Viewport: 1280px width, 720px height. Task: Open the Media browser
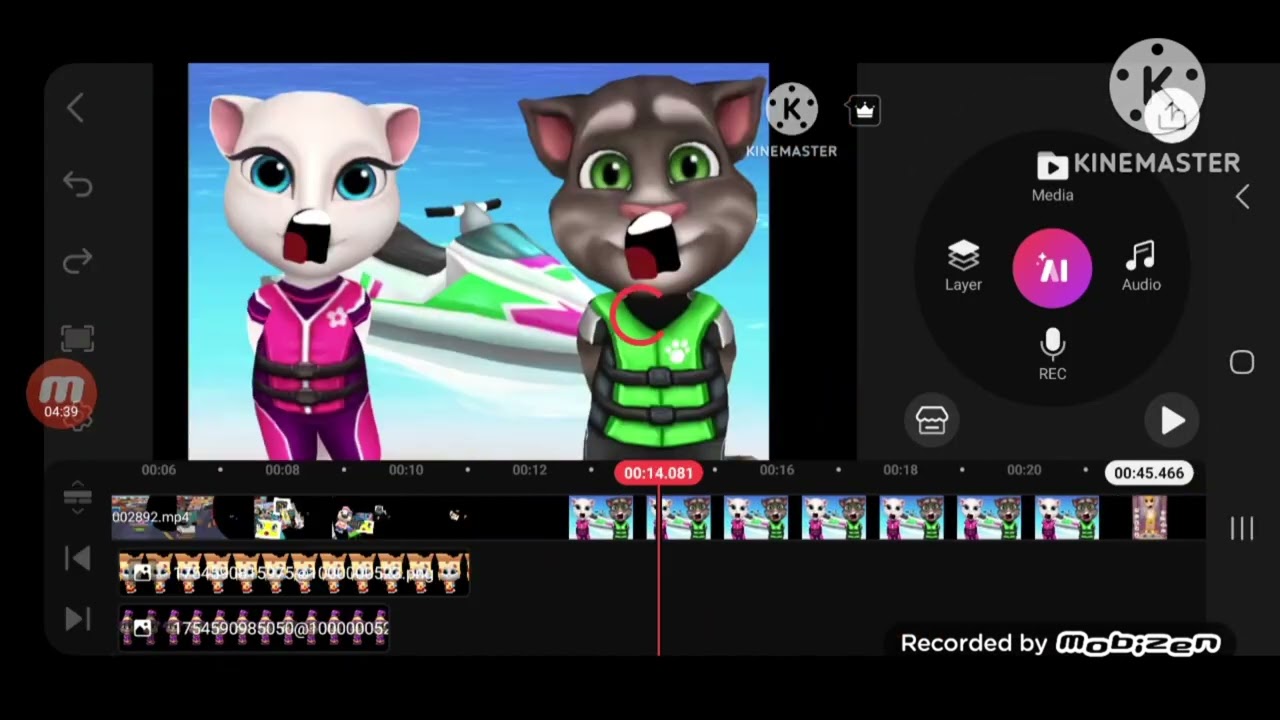(x=1052, y=177)
